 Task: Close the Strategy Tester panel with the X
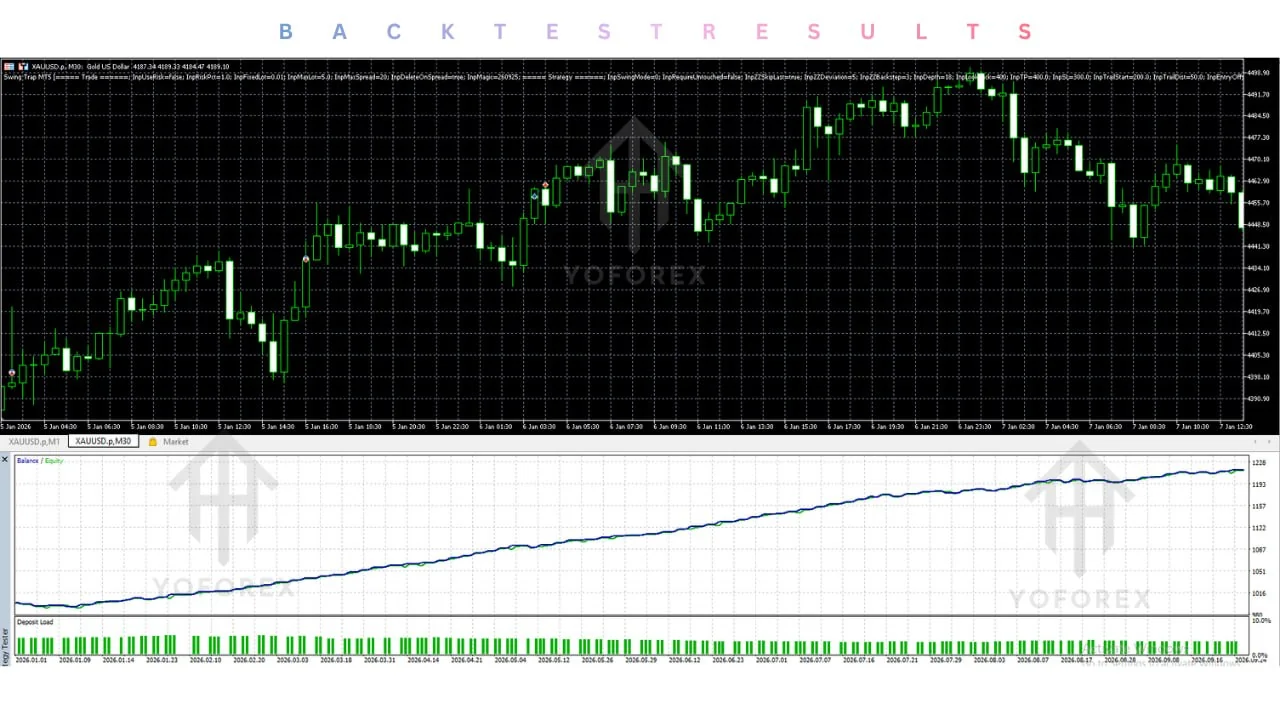(x=5, y=459)
